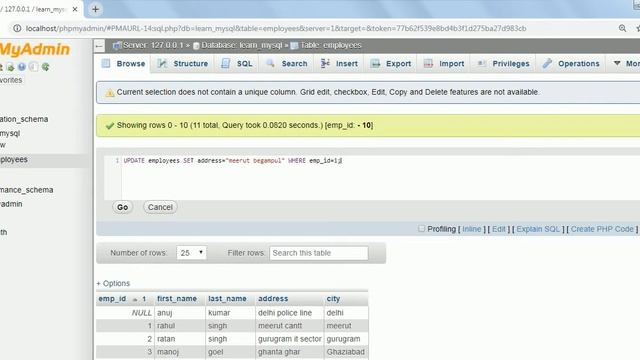This screenshot has height=360, width=640.
Task: Click the Explain SQL link
Action: pos(538,229)
